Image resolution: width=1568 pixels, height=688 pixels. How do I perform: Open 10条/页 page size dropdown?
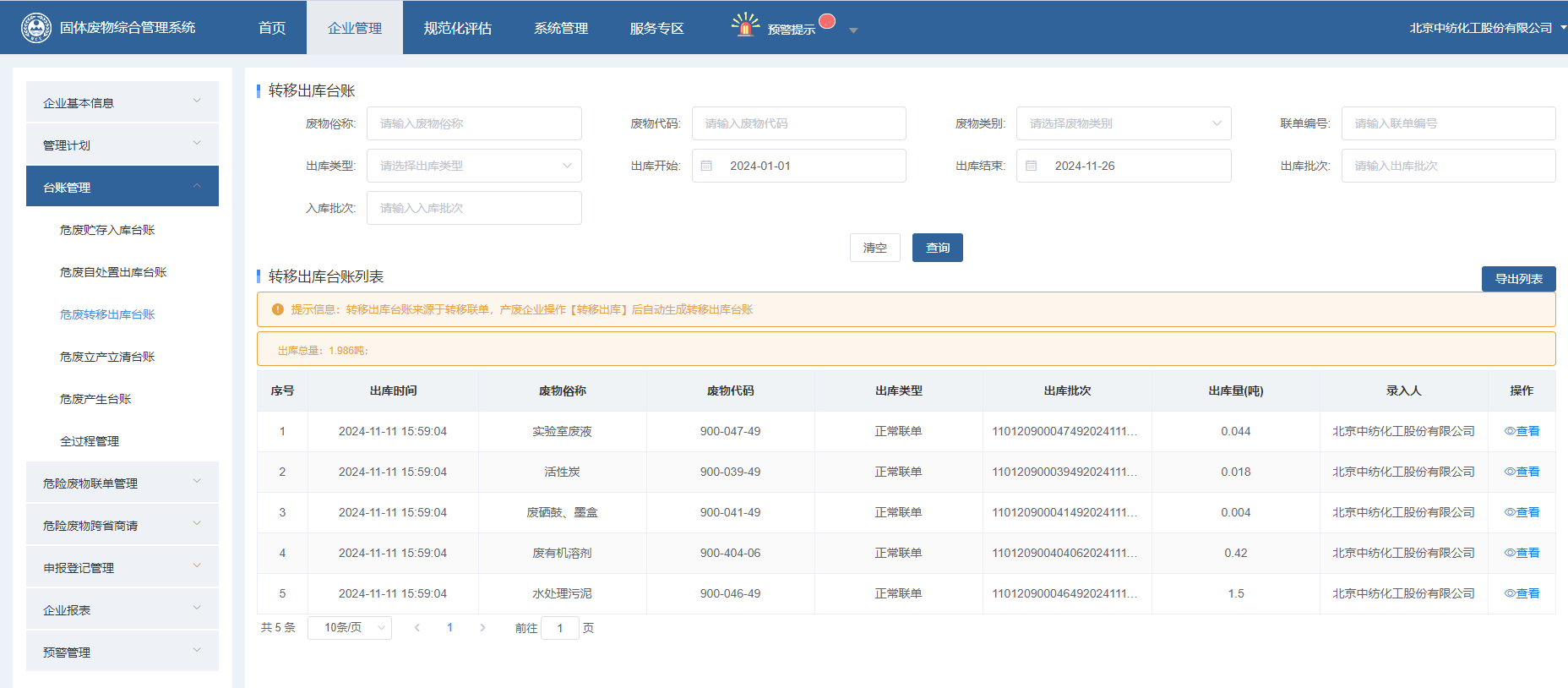point(350,627)
